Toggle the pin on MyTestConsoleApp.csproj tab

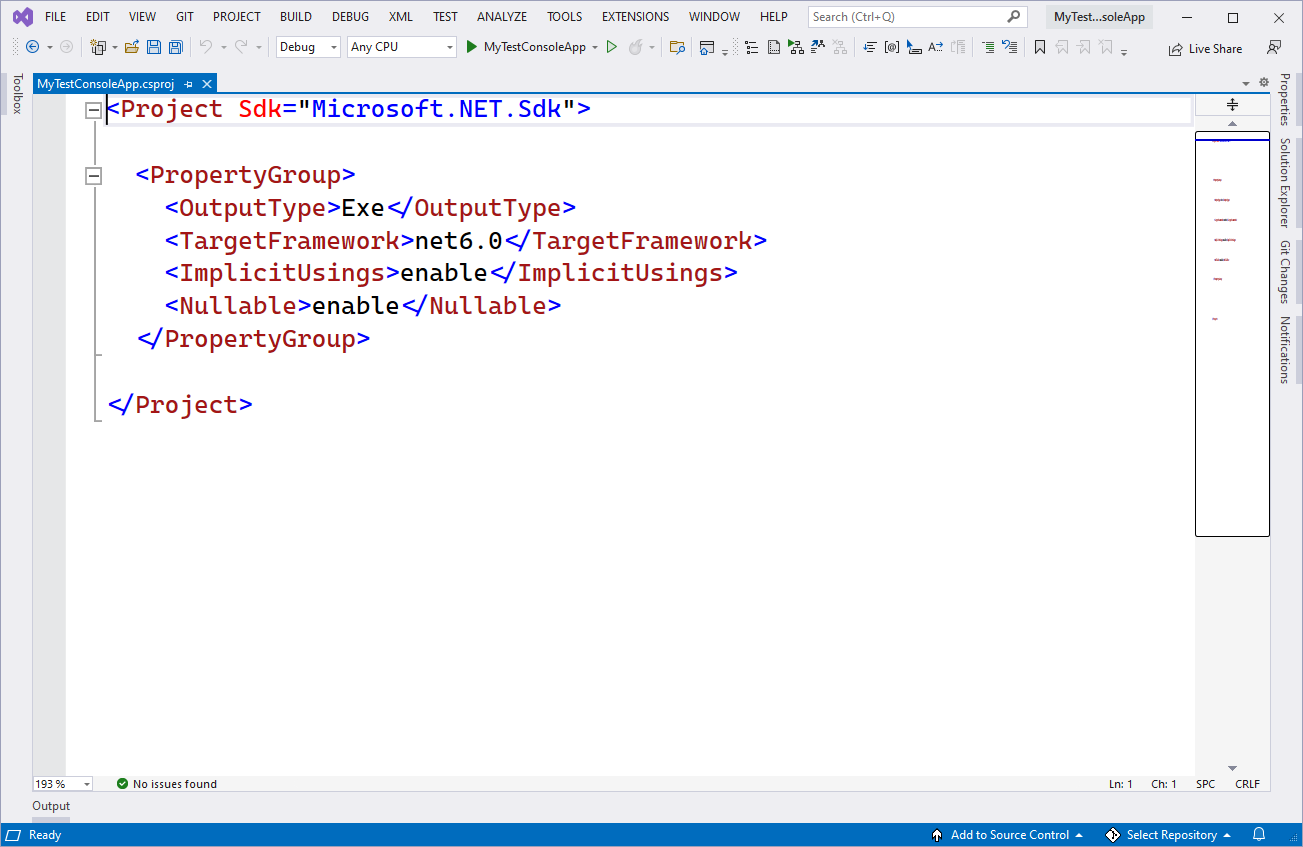click(189, 85)
